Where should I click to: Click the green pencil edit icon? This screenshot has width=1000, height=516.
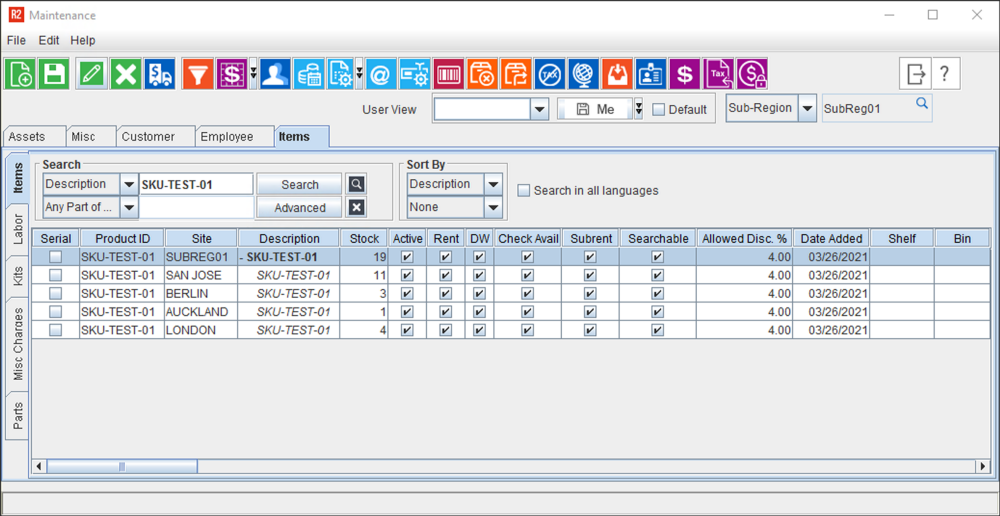(92, 74)
